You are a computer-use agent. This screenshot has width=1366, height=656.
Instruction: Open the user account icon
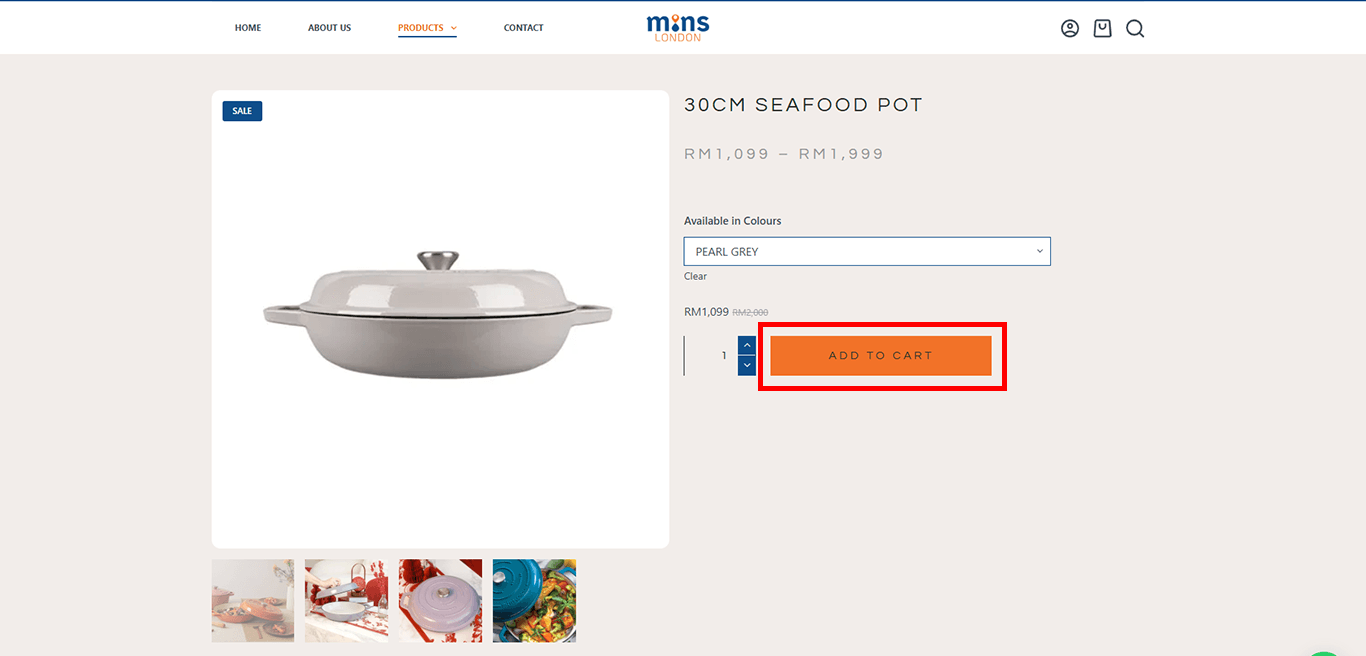(1070, 28)
